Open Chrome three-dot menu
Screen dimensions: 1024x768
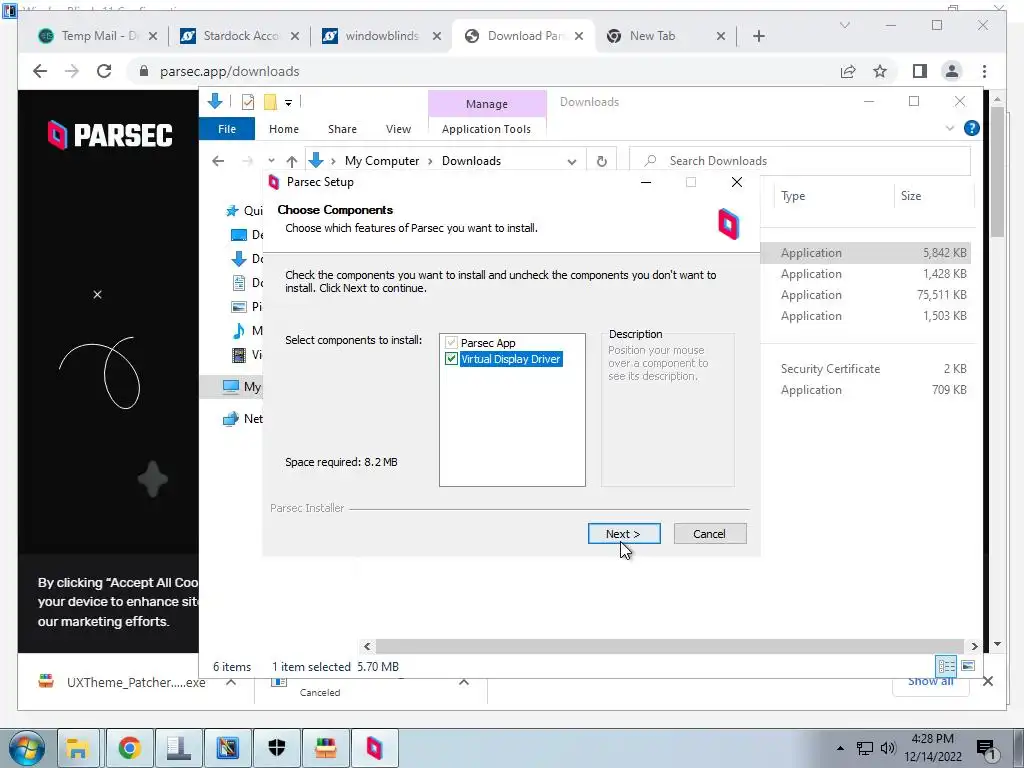984,71
